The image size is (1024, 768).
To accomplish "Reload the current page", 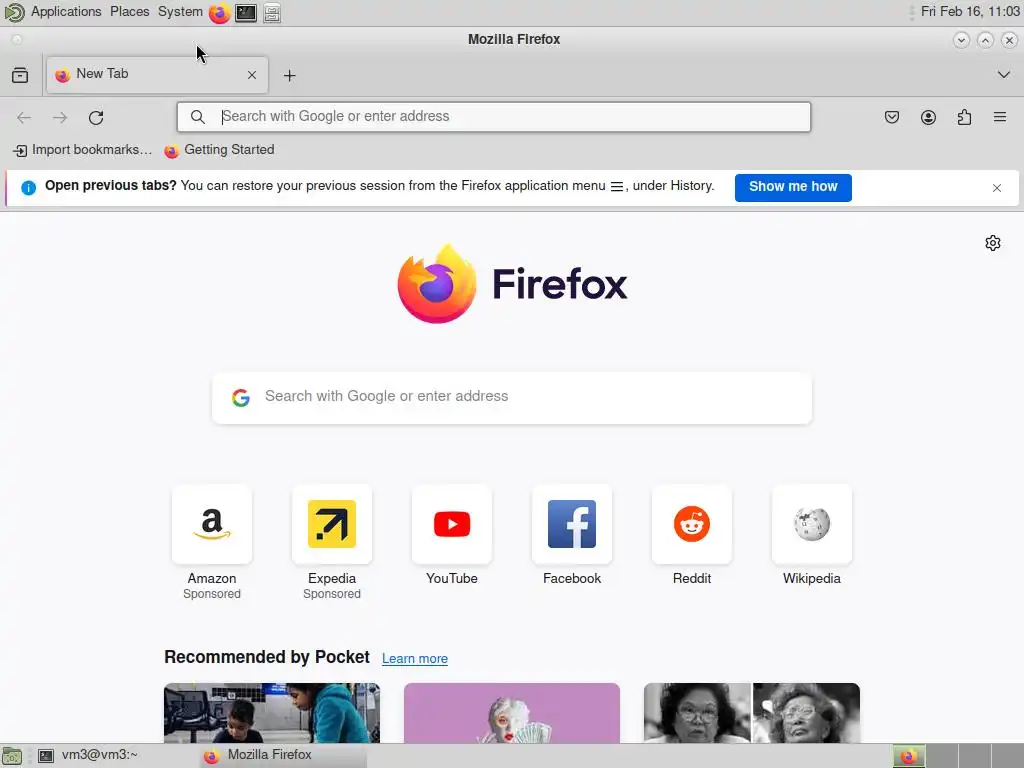I will (x=96, y=118).
